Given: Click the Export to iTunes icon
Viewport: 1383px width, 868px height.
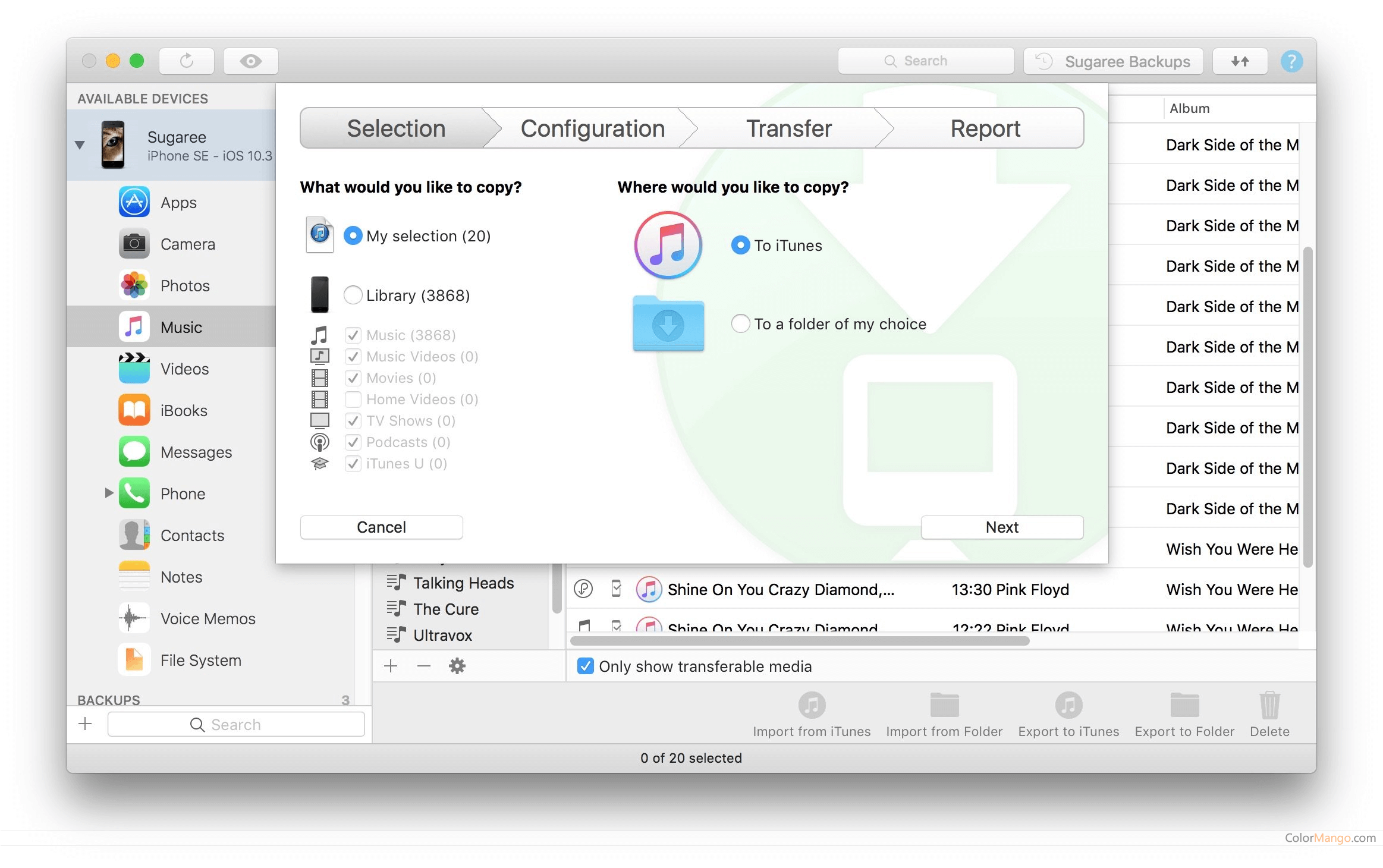Looking at the screenshot, I should 1068,706.
